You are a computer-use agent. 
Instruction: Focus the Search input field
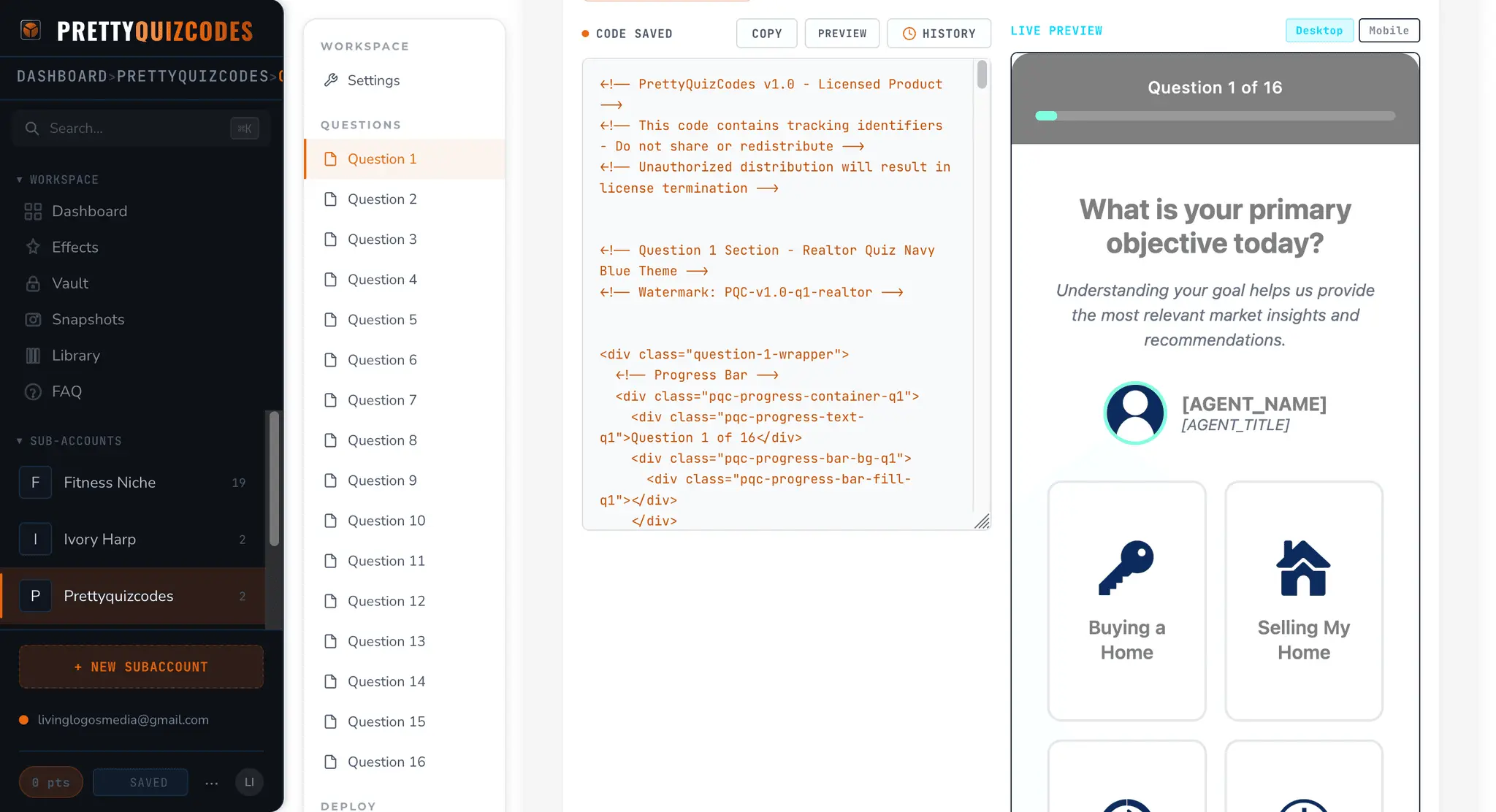(x=141, y=129)
